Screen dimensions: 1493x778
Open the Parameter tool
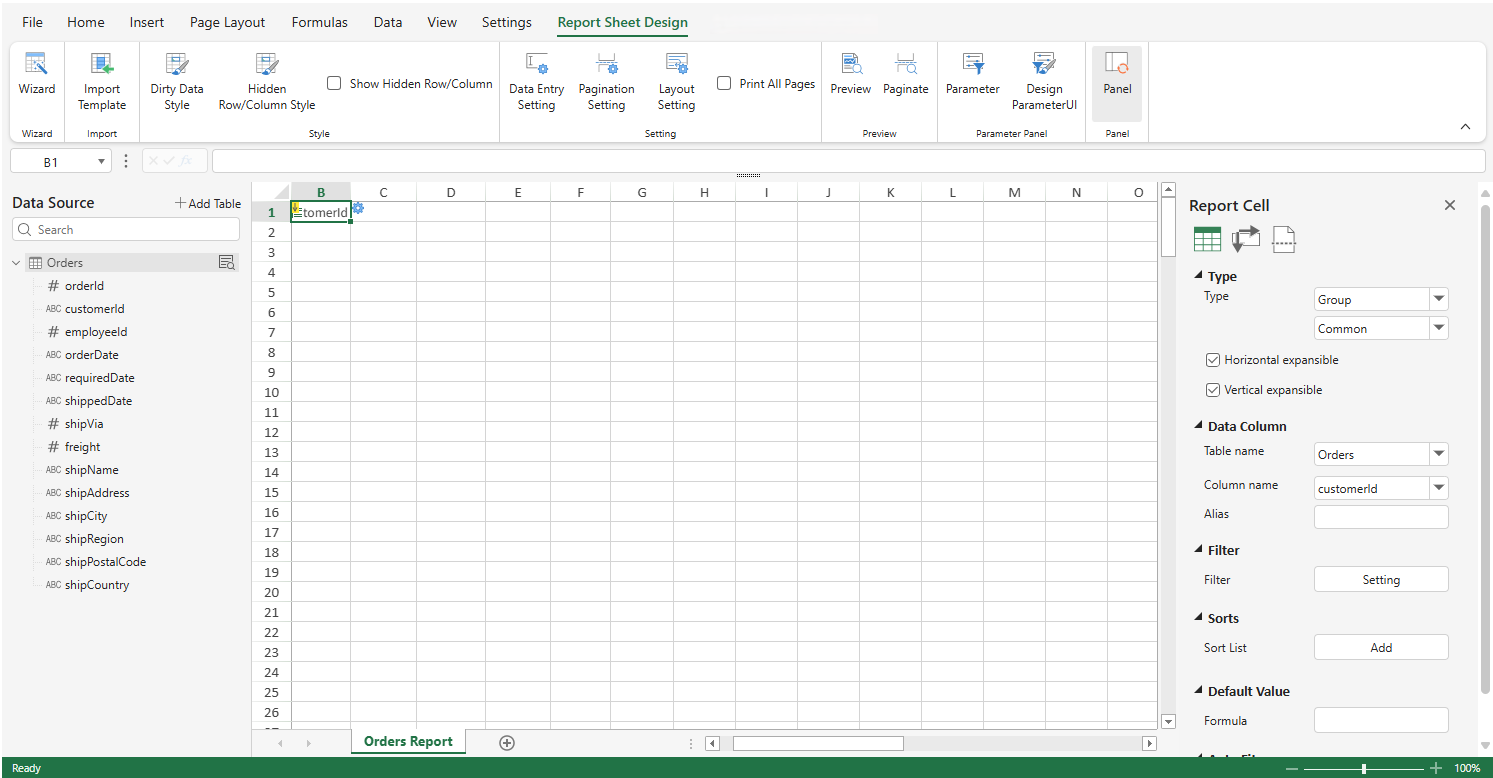(x=973, y=75)
